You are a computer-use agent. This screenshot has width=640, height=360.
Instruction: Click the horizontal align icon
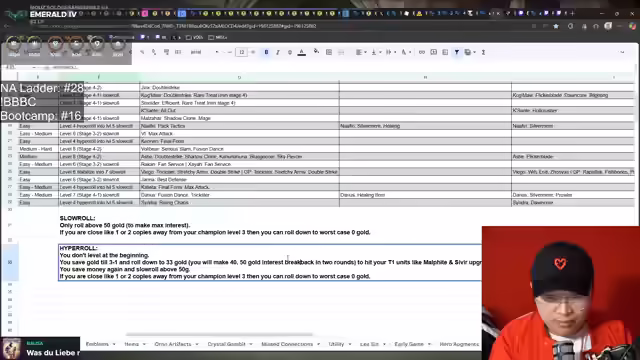(358, 52)
